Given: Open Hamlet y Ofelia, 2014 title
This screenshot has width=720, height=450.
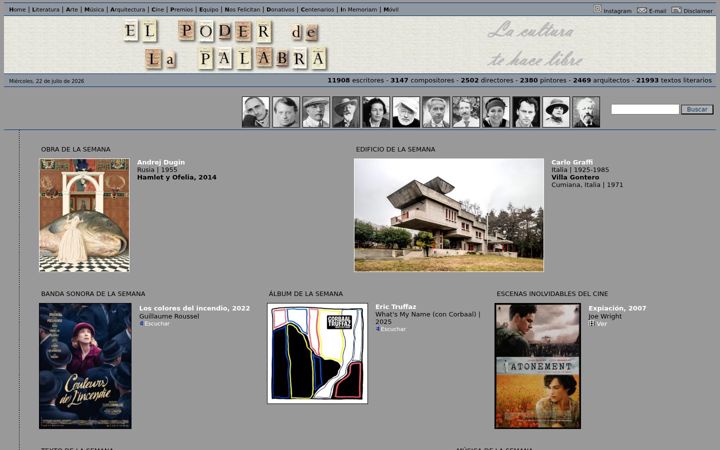Looking at the screenshot, I should click(x=176, y=177).
